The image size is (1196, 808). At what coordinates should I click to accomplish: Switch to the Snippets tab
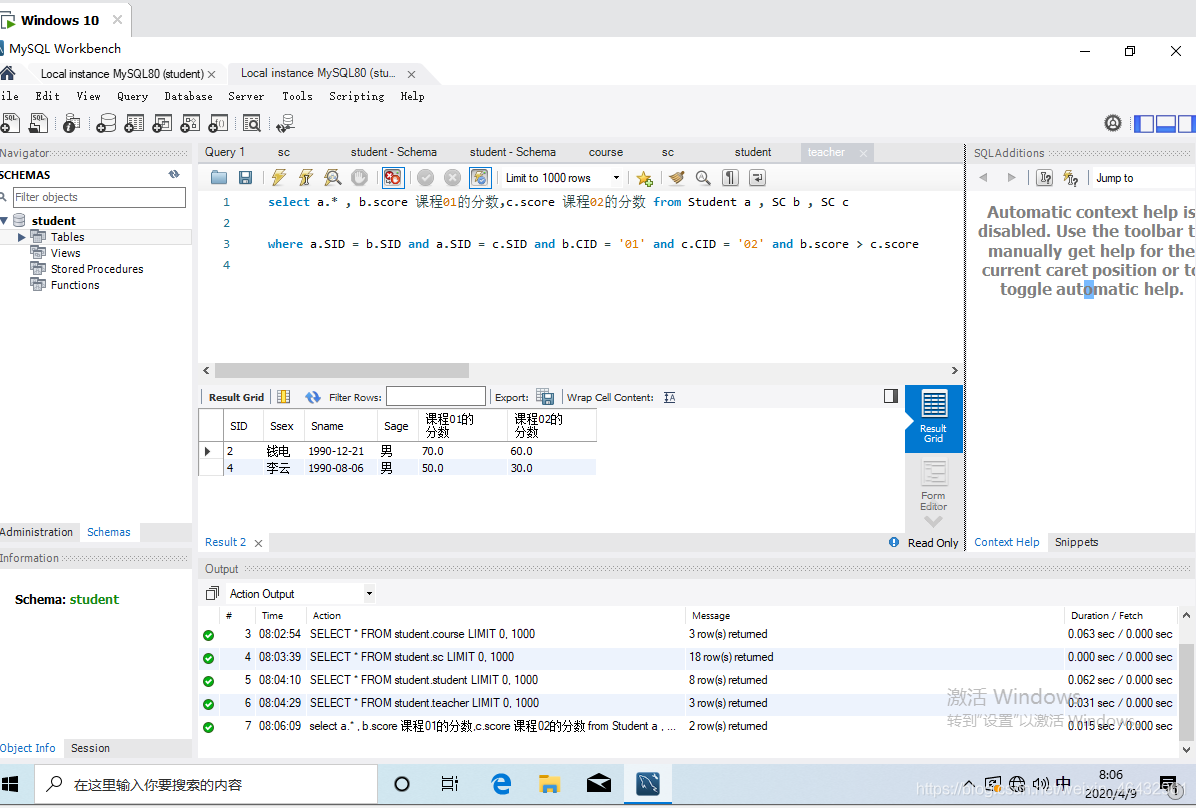point(1076,542)
